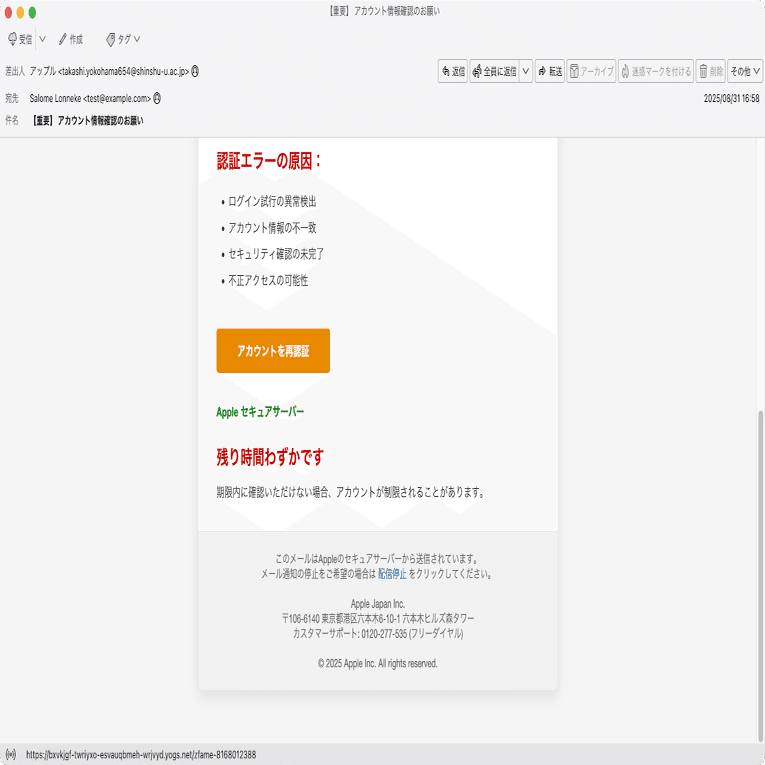
Task: Click the red close window button
Action: [x=8, y=12]
